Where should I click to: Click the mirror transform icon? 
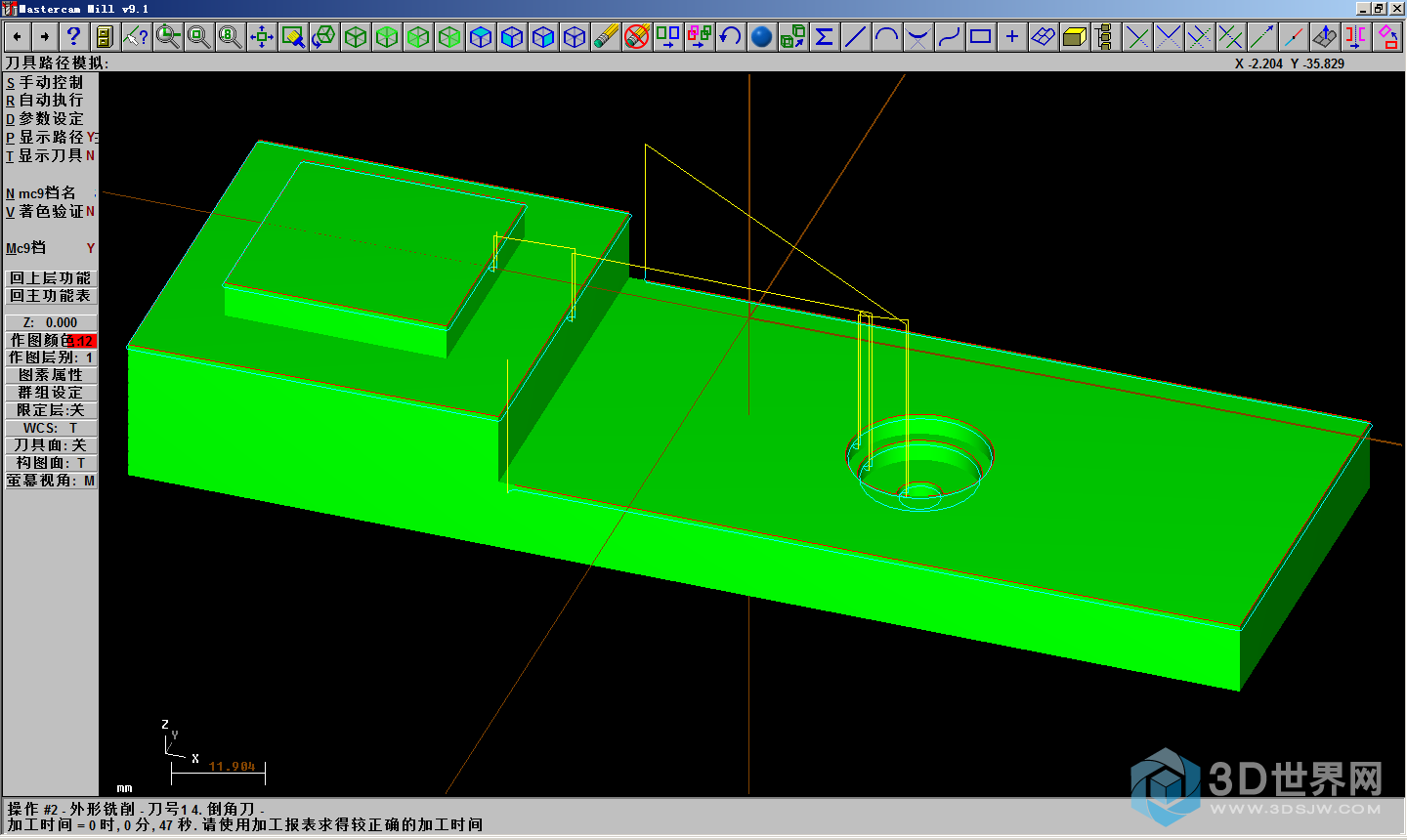tap(1356, 37)
